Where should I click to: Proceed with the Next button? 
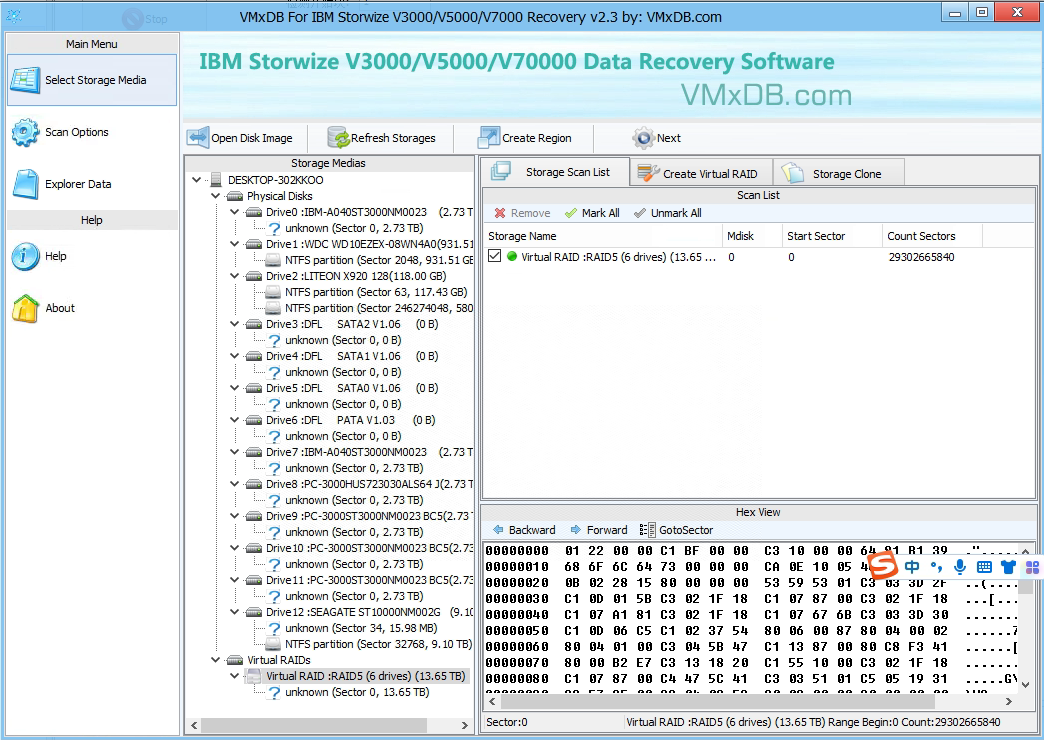(x=656, y=138)
